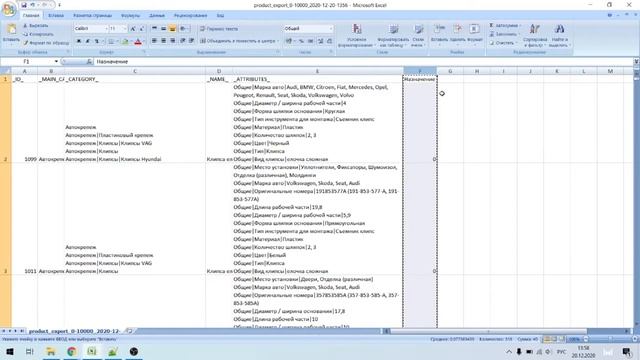Image resolution: width=640 pixels, height=360 pixels.
Task: Open Chrome from the taskbar
Action: pyautogui.click(x=72, y=351)
